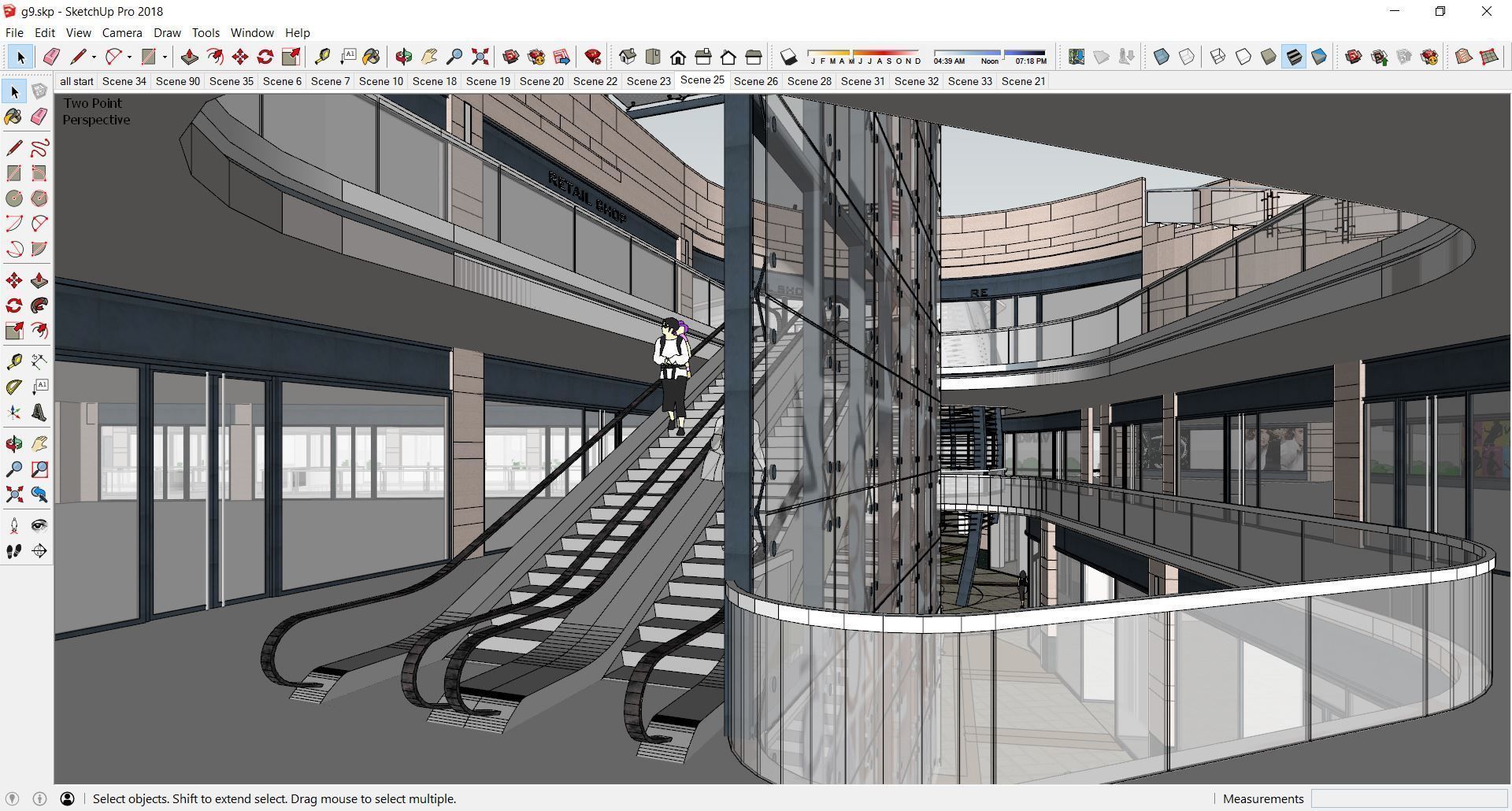
Task: Click the geo-location status bar icon
Action: pyautogui.click(x=12, y=798)
